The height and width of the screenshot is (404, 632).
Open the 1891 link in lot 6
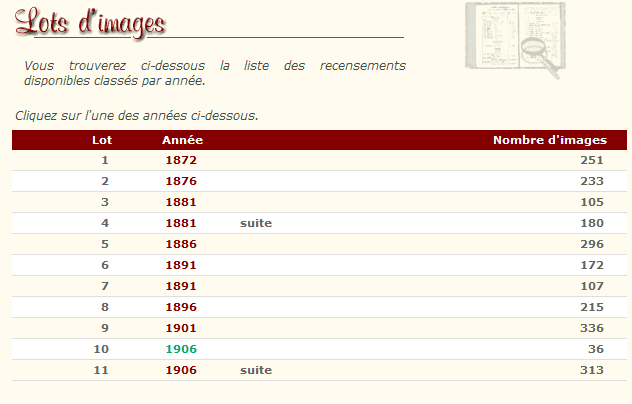[181, 265]
